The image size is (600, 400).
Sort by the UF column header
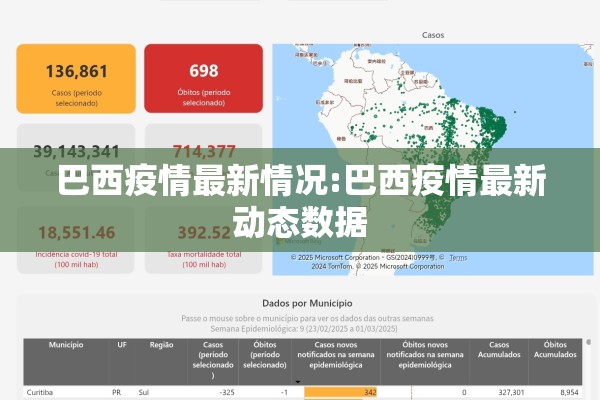(x=122, y=345)
